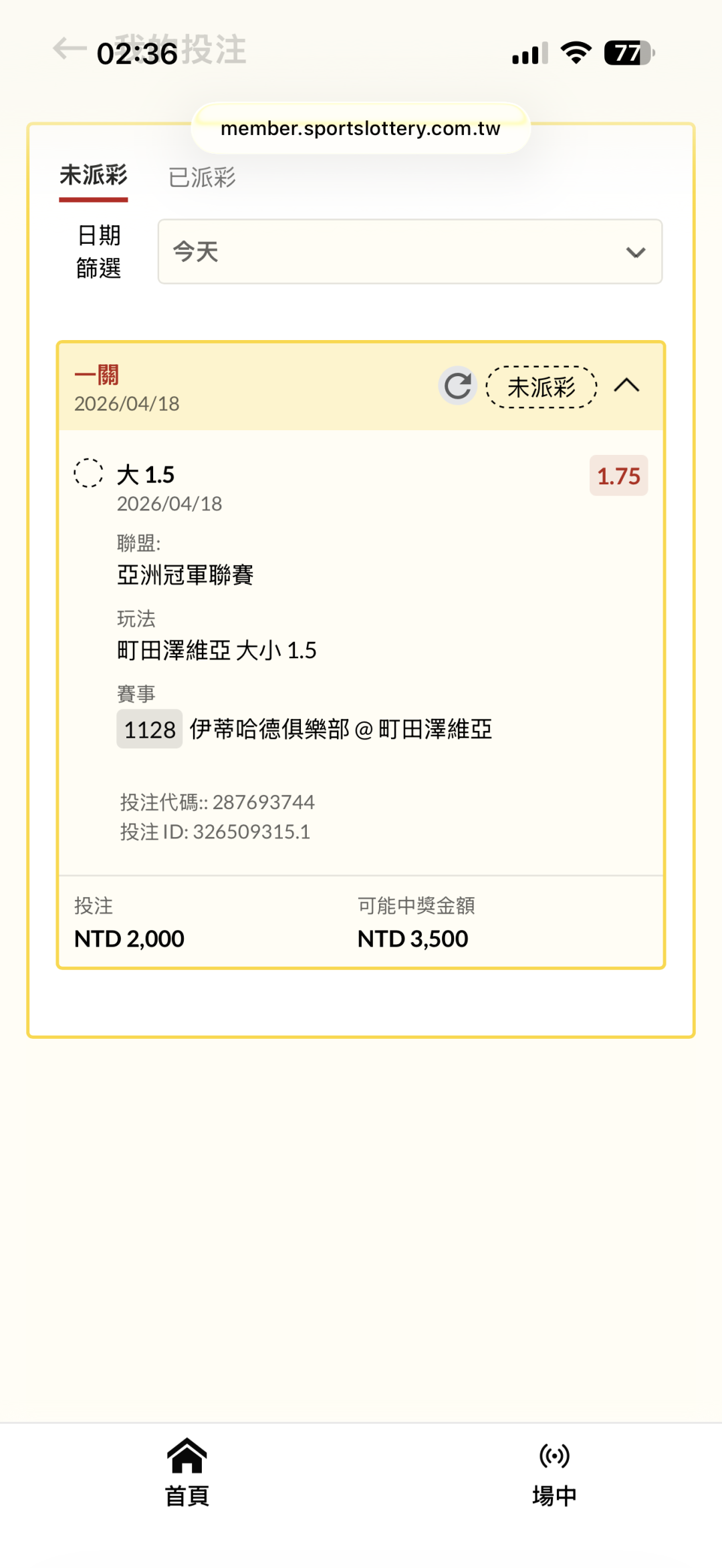
Task: Tap the back arrow icon
Action: [70, 49]
